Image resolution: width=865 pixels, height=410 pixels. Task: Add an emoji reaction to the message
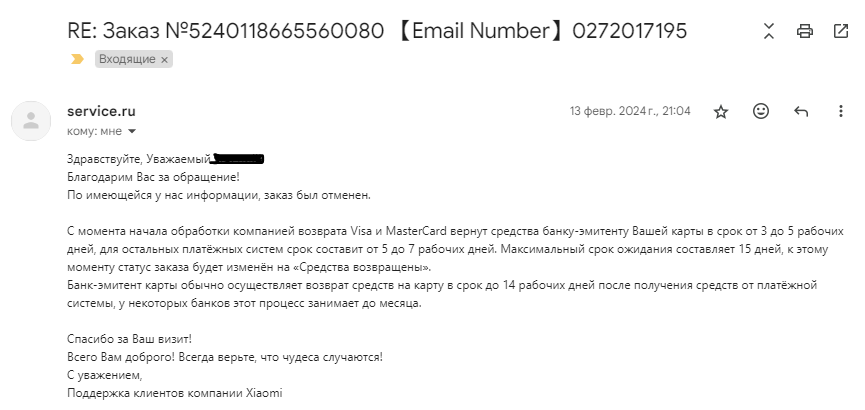pyautogui.click(x=761, y=111)
